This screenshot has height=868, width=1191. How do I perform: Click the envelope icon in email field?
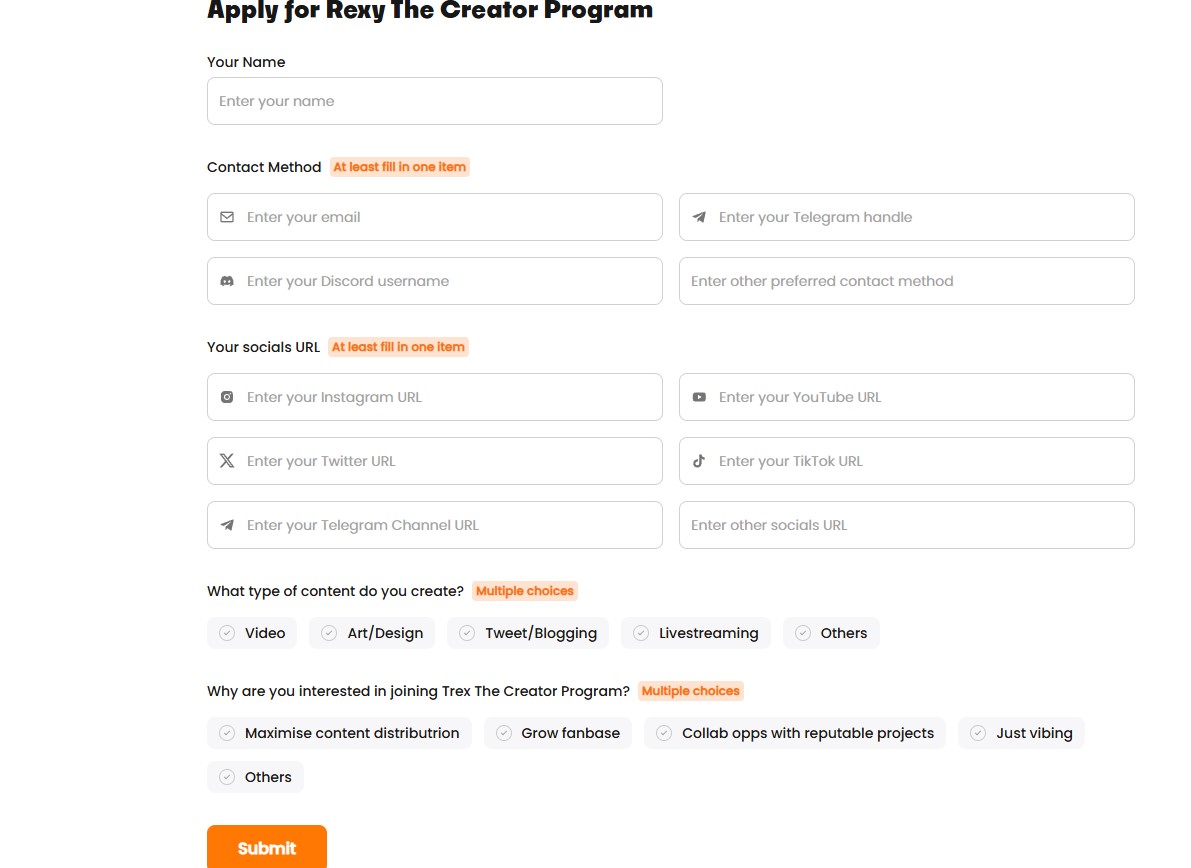[x=227, y=217]
